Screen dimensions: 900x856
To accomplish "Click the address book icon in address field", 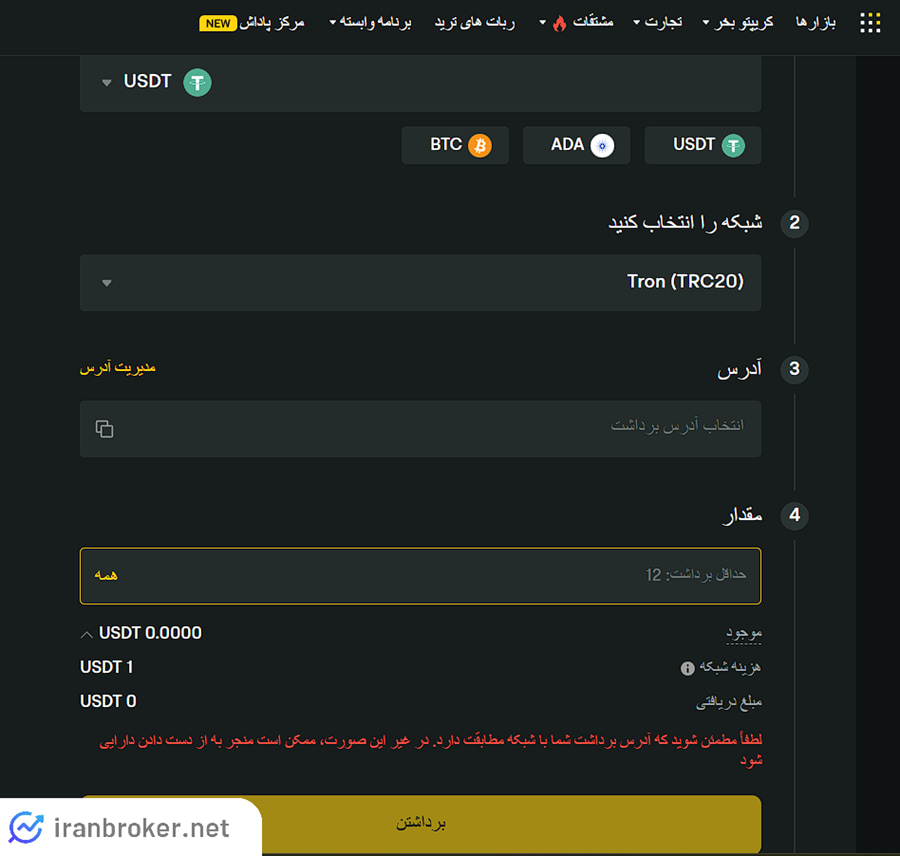I will [x=104, y=429].
